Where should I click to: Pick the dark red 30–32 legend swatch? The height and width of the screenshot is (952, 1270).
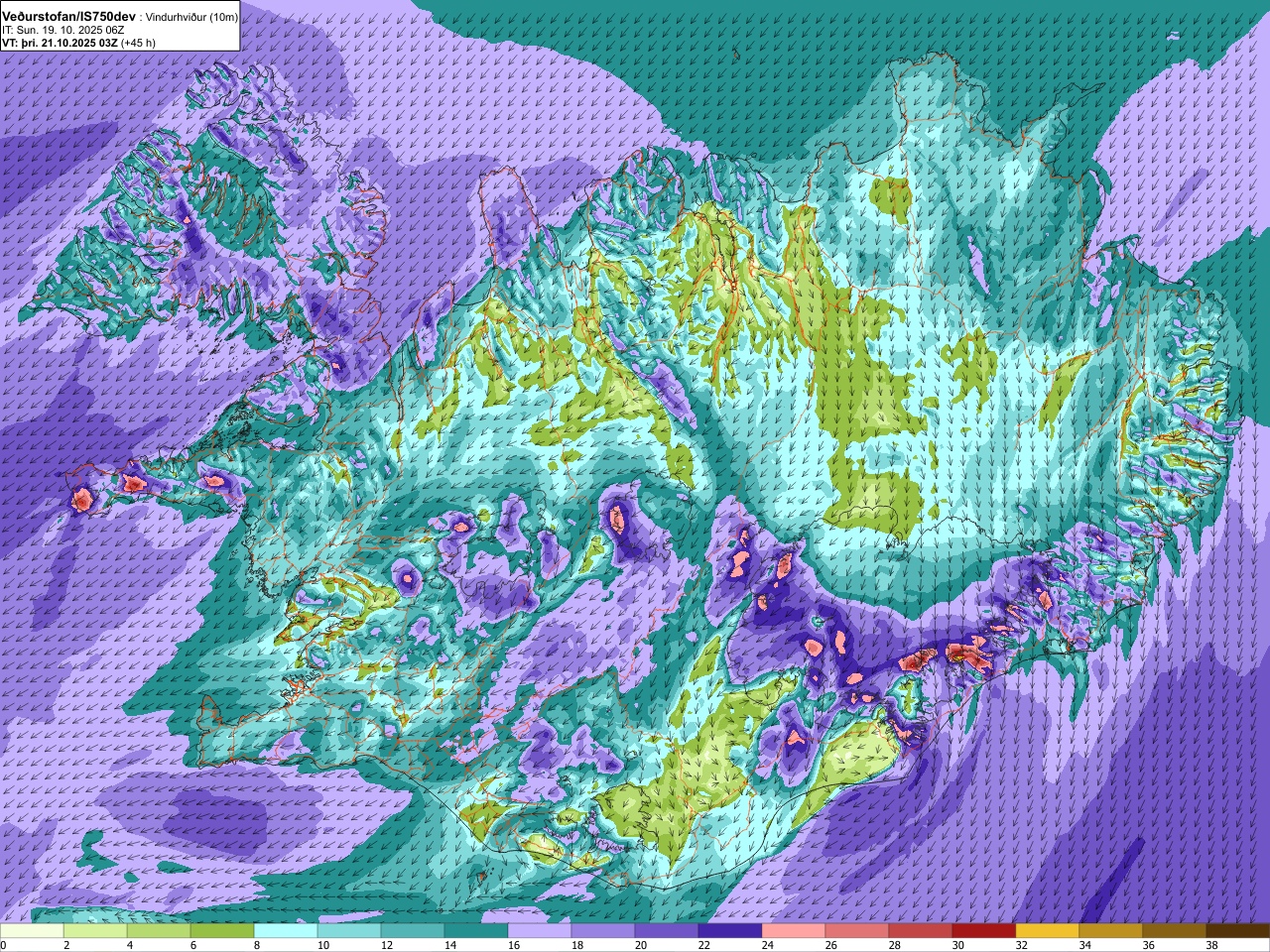tap(984, 931)
